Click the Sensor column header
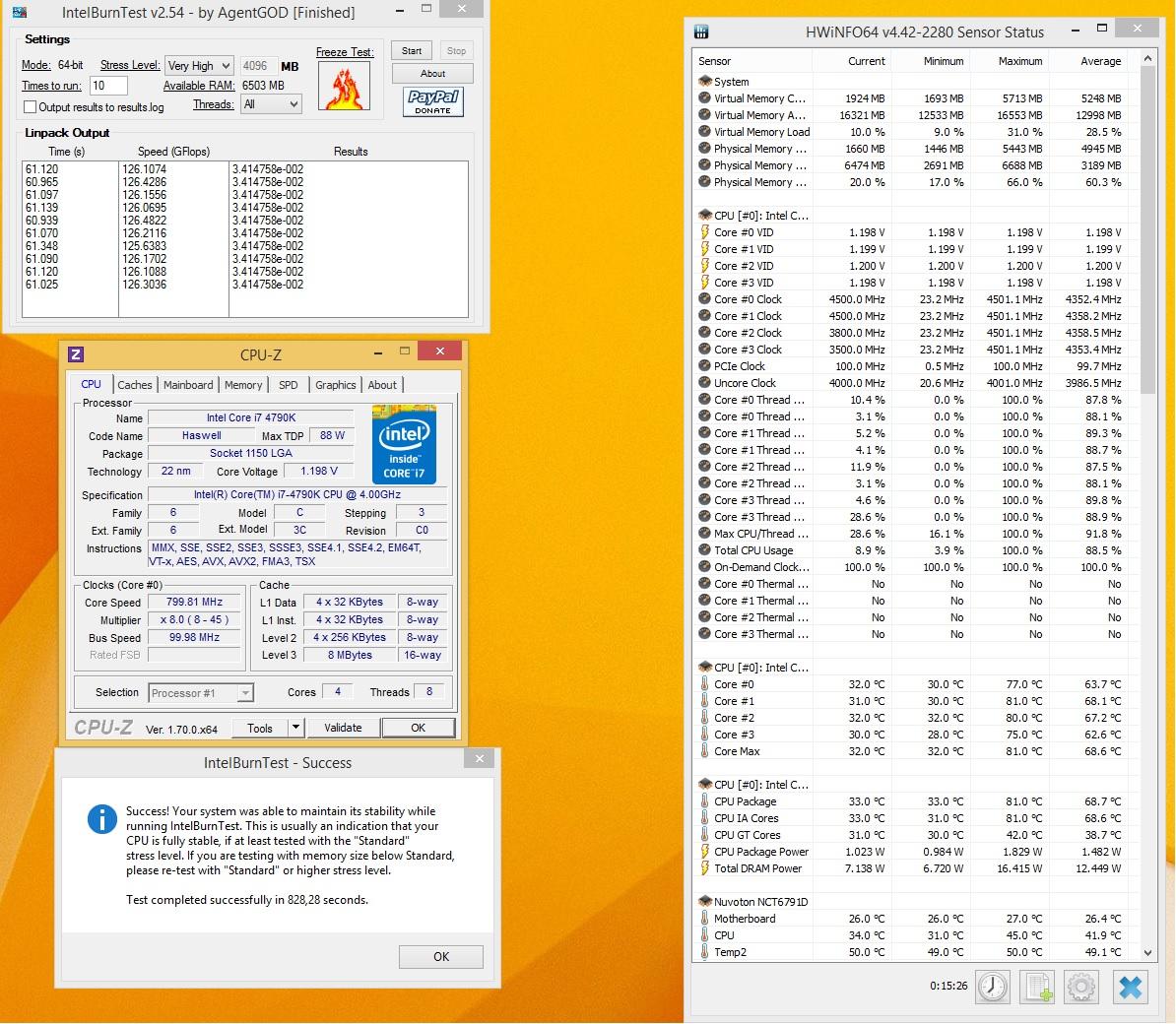1176x1024 pixels. [x=752, y=61]
